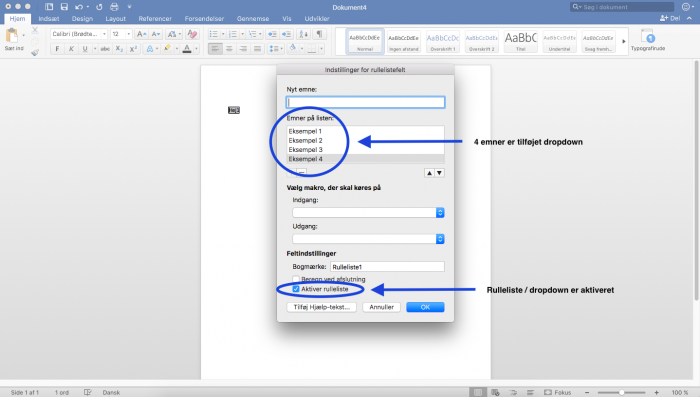The height and width of the screenshot is (397, 700).
Task: Toggle the 'Aktiver rulleliste' checkbox
Action: click(296, 289)
